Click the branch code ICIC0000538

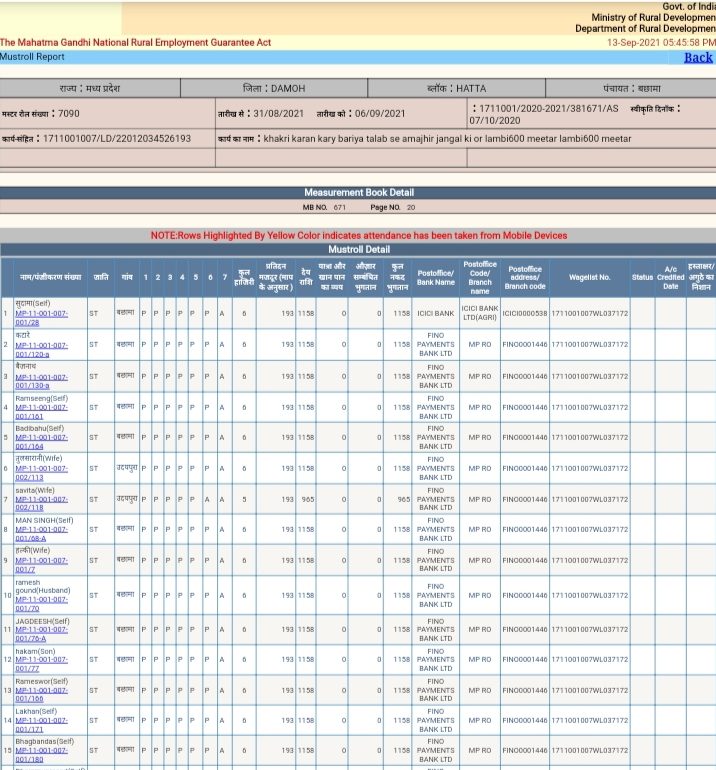coord(524,313)
